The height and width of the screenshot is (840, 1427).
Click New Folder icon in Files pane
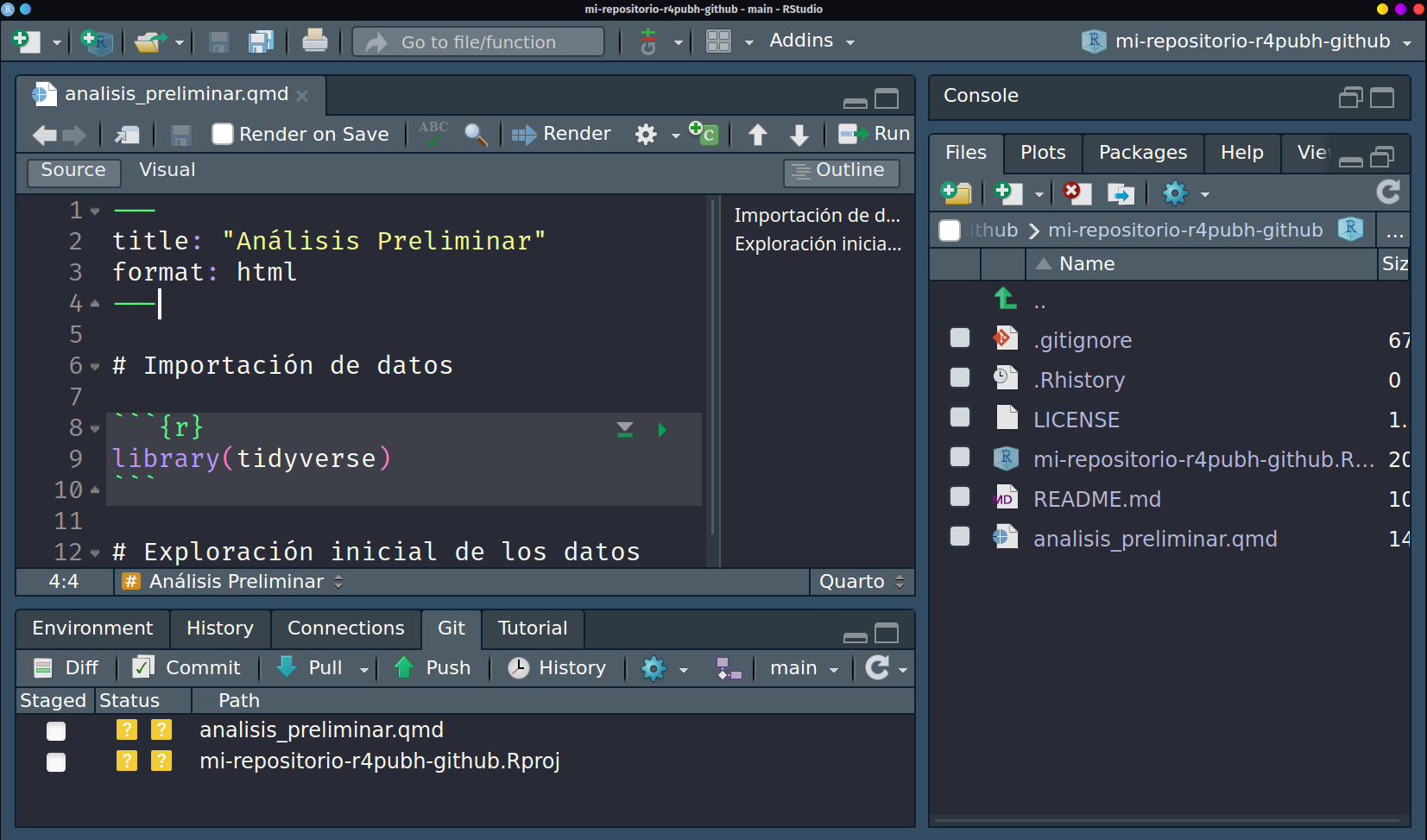pos(957,193)
